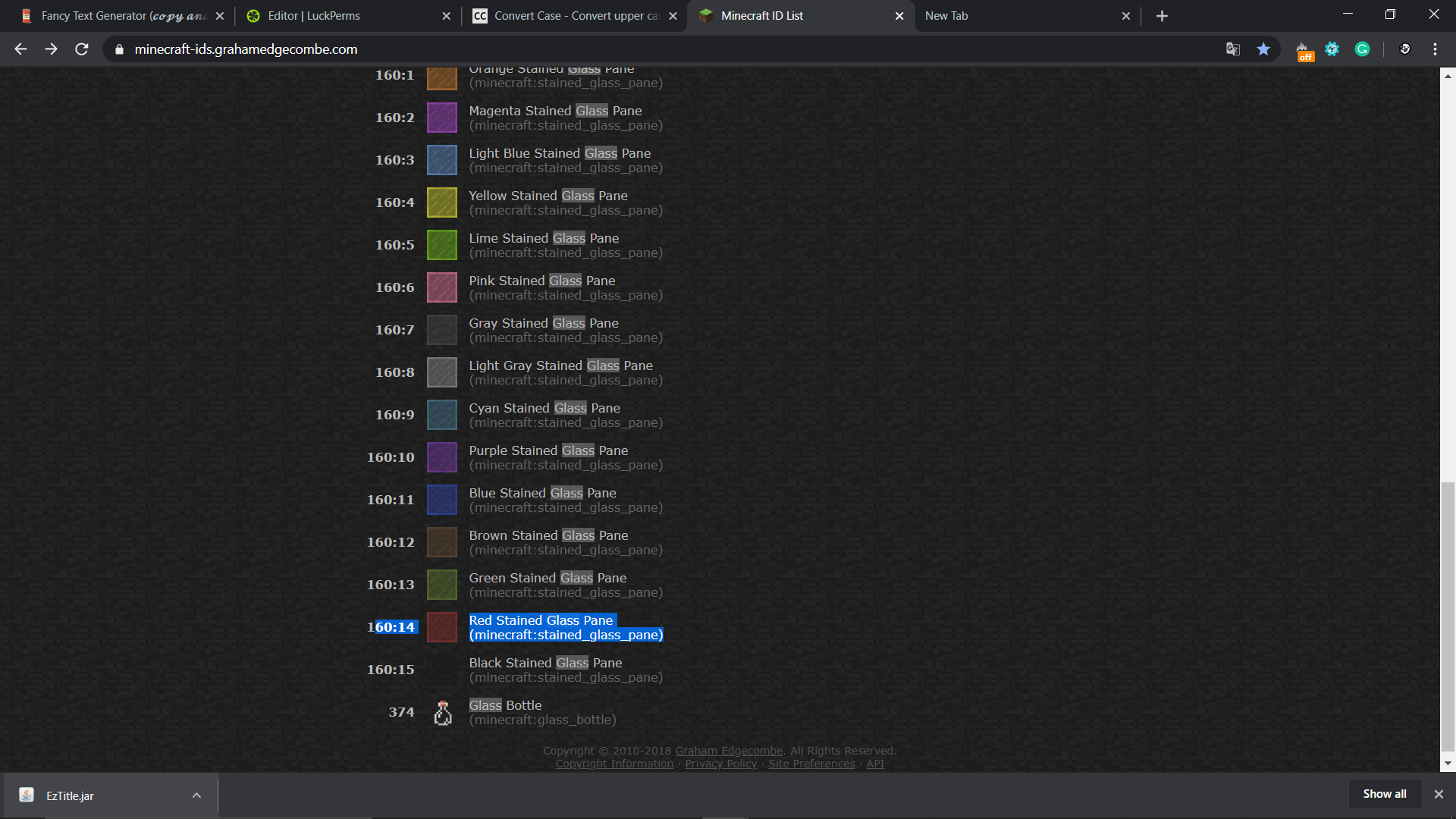Click the Lime Stained Glass Pane swatch

coord(442,245)
